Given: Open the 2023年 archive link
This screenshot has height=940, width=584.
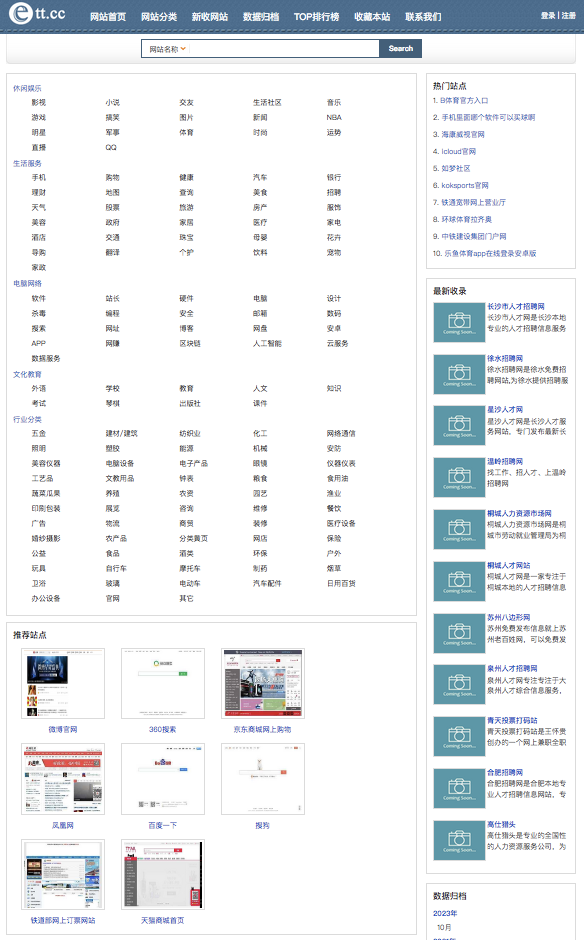Looking at the screenshot, I should 445,913.
